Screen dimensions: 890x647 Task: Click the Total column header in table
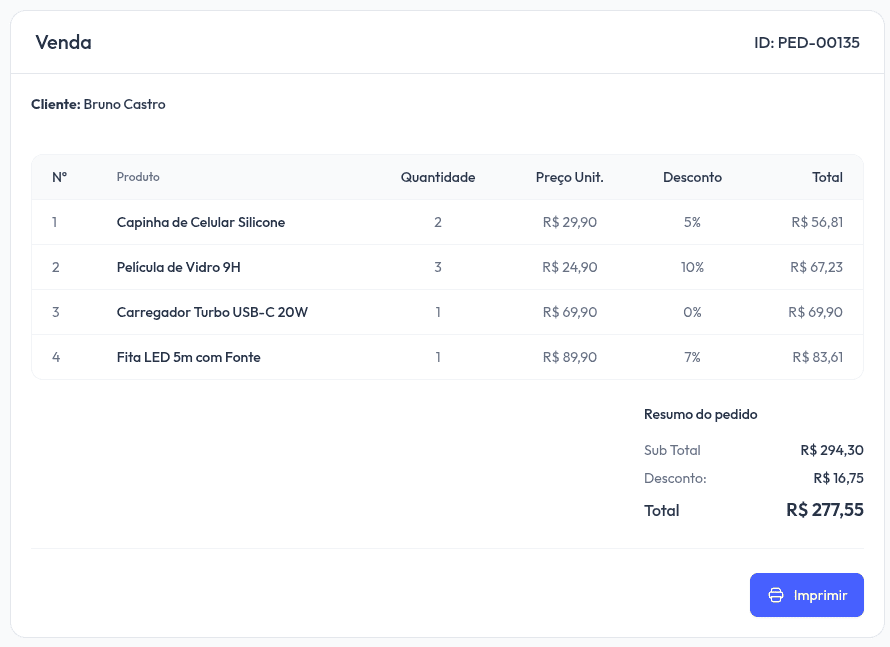click(x=827, y=177)
